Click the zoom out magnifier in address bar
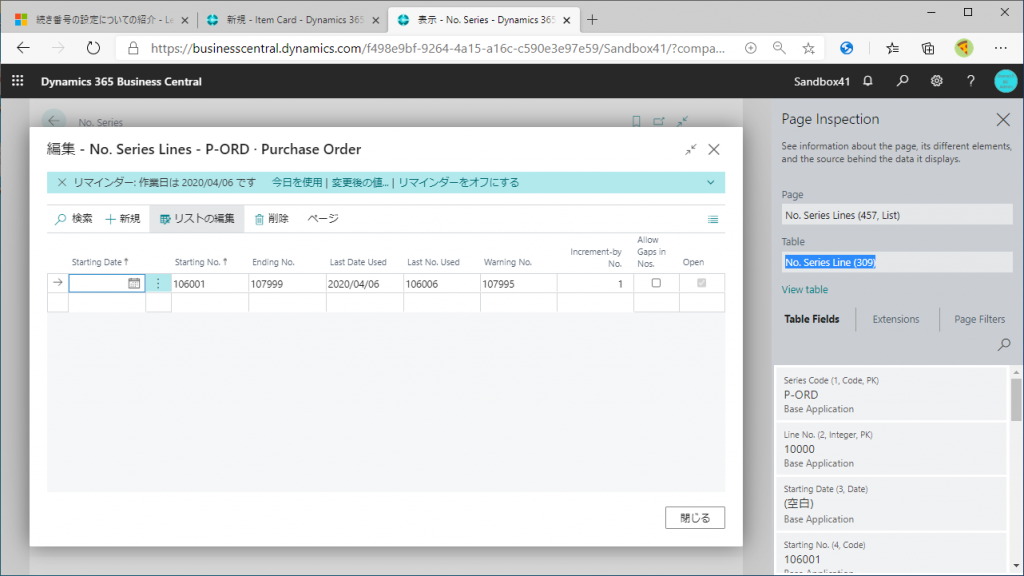Image resolution: width=1024 pixels, height=576 pixels. [x=779, y=48]
